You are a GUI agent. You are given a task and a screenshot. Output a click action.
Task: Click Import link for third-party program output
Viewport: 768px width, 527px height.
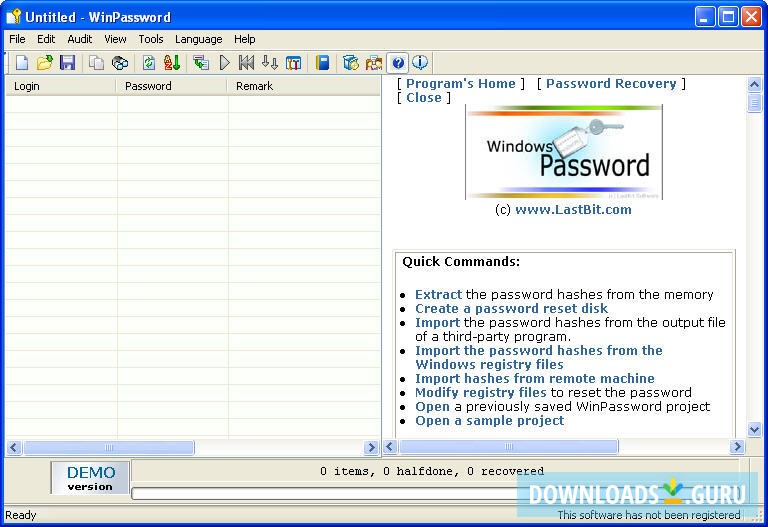coord(437,322)
